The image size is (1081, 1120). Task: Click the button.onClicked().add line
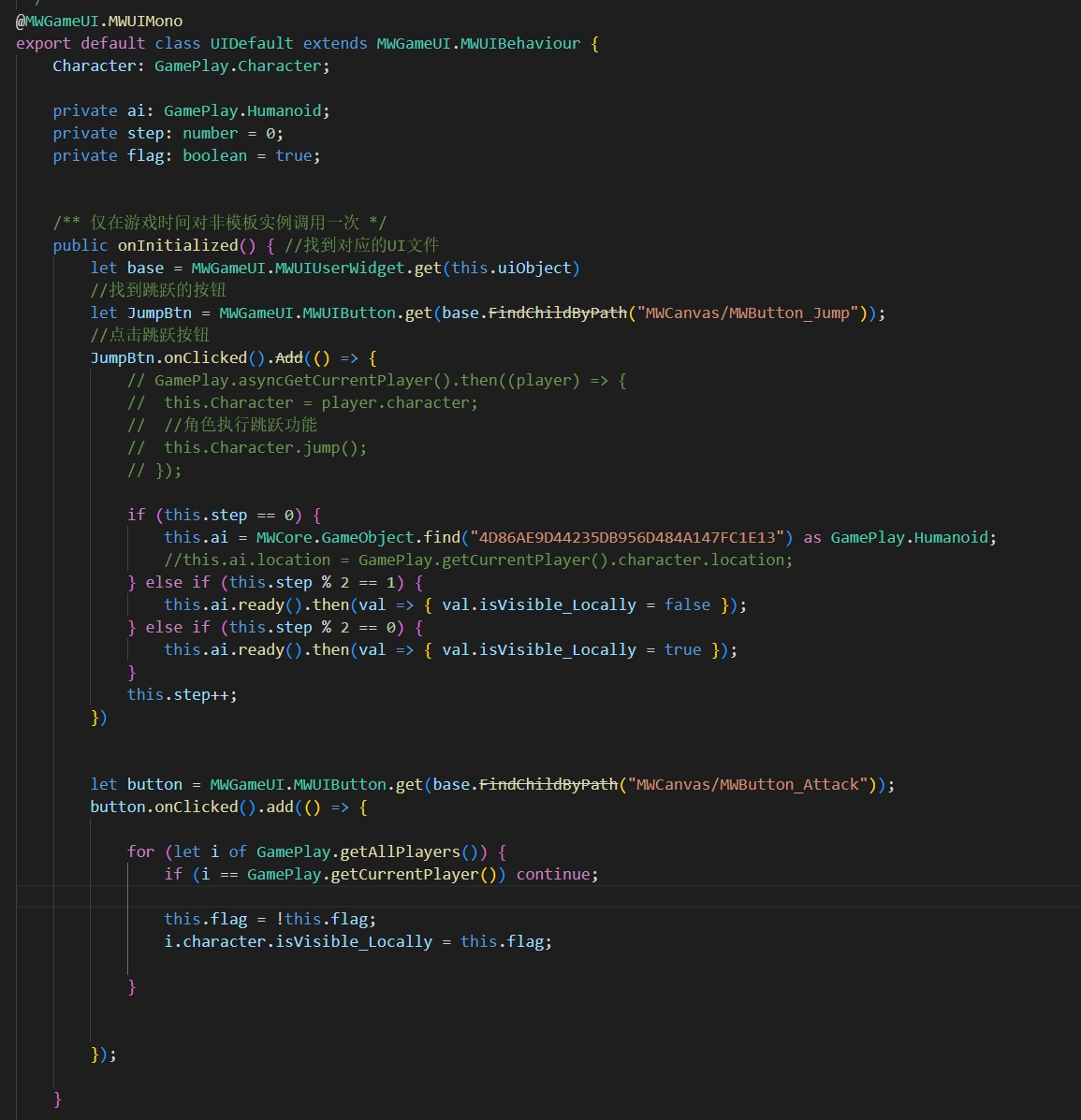click(x=228, y=807)
